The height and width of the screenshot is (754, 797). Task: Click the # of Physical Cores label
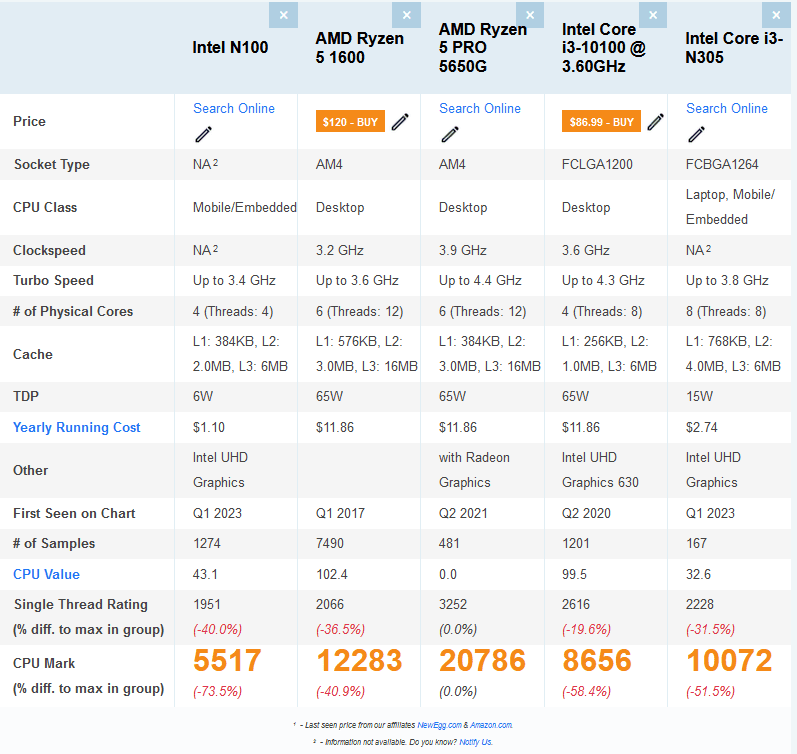pos(73,312)
